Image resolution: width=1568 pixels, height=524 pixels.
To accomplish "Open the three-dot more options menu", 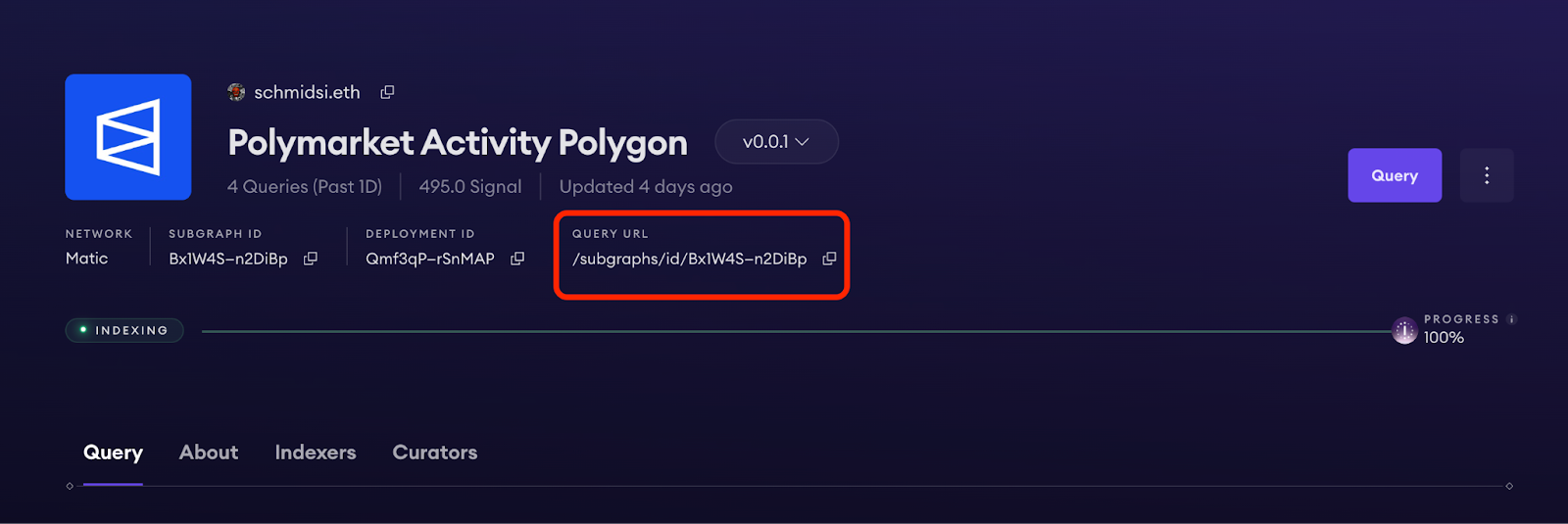I will [1487, 175].
